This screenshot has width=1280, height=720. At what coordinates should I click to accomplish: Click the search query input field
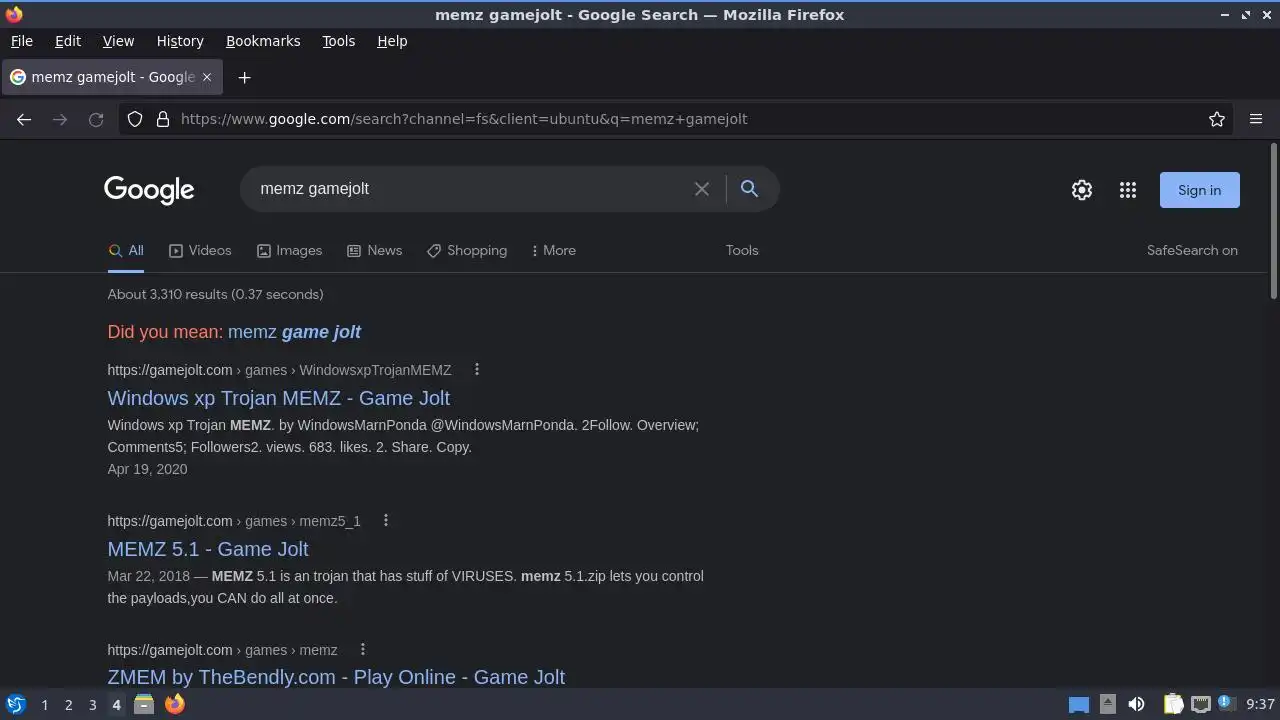(x=470, y=189)
